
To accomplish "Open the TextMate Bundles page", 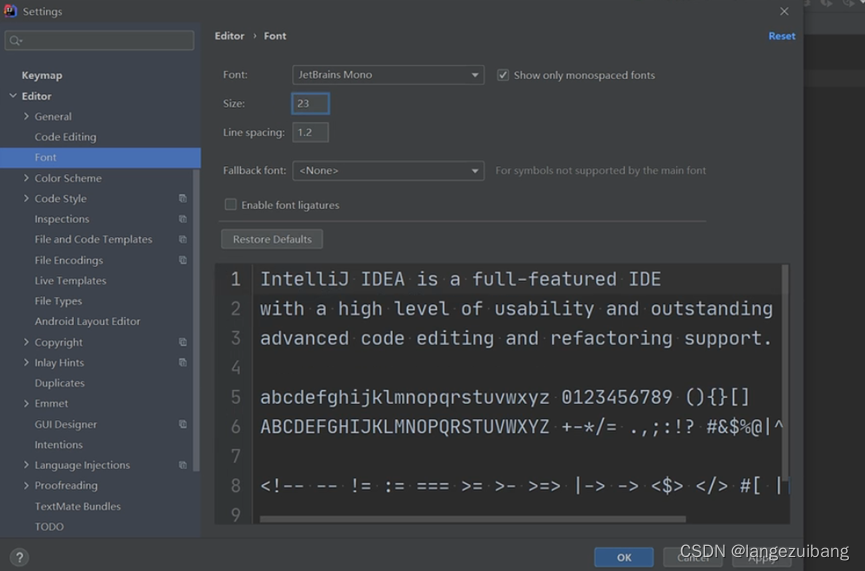I will [77, 506].
